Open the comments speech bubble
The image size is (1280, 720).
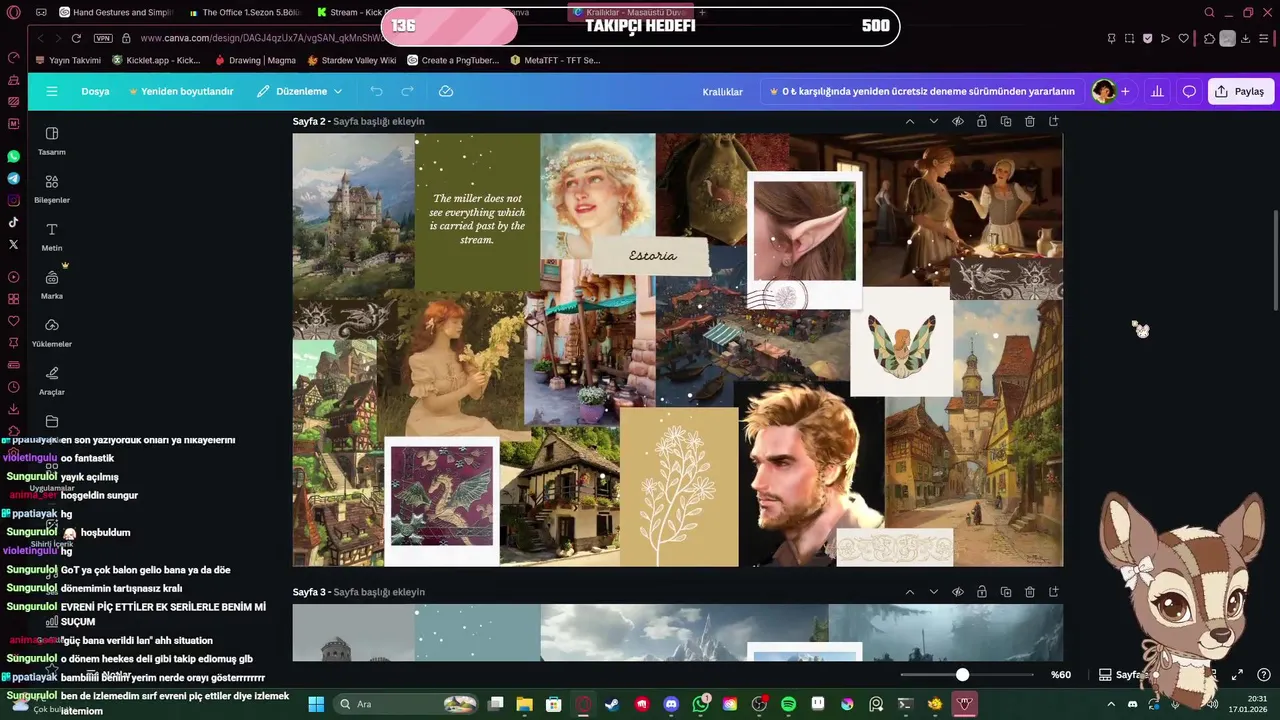pyautogui.click(x=1189, y=91)
